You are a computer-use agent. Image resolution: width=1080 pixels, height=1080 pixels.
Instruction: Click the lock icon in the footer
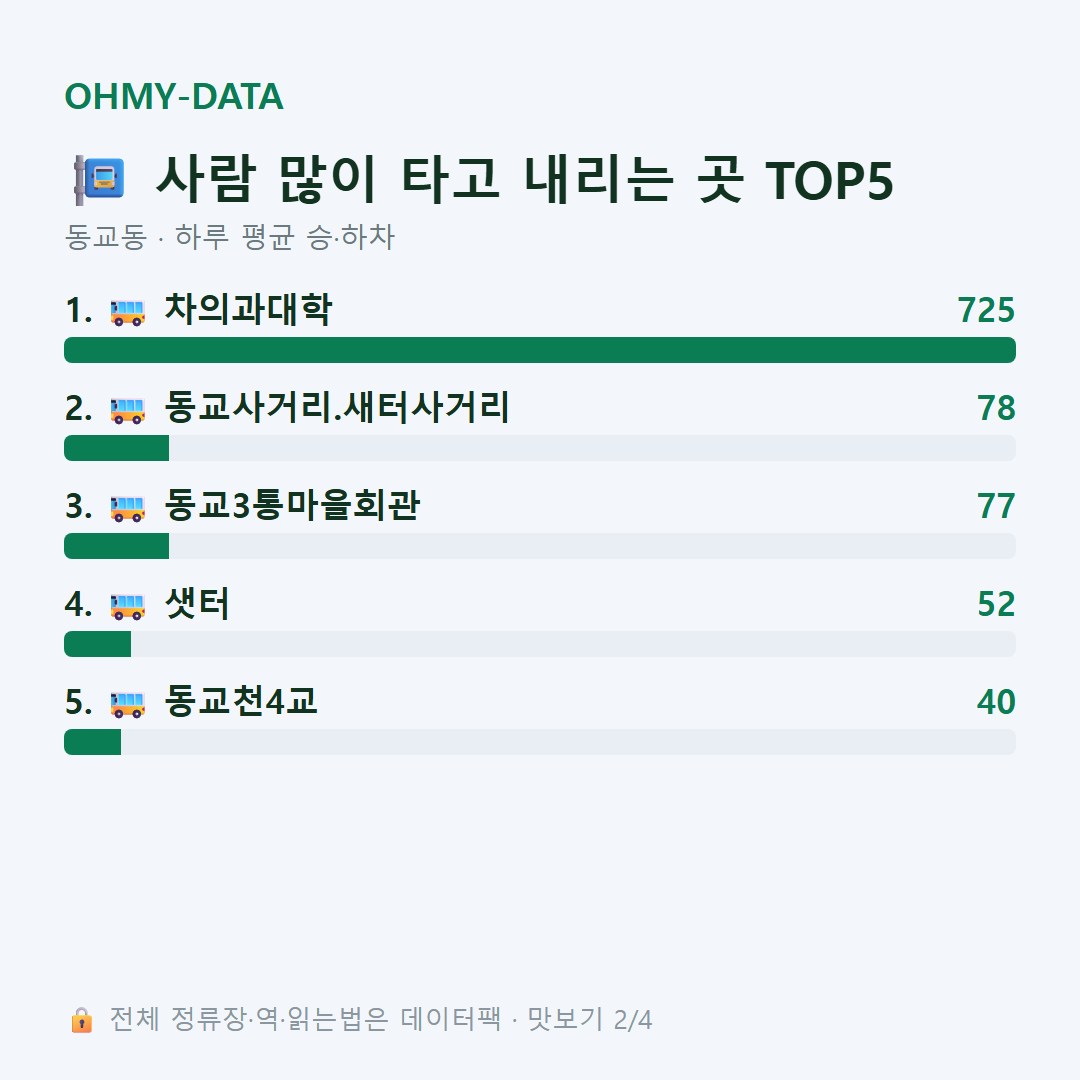pos(81,1019)
